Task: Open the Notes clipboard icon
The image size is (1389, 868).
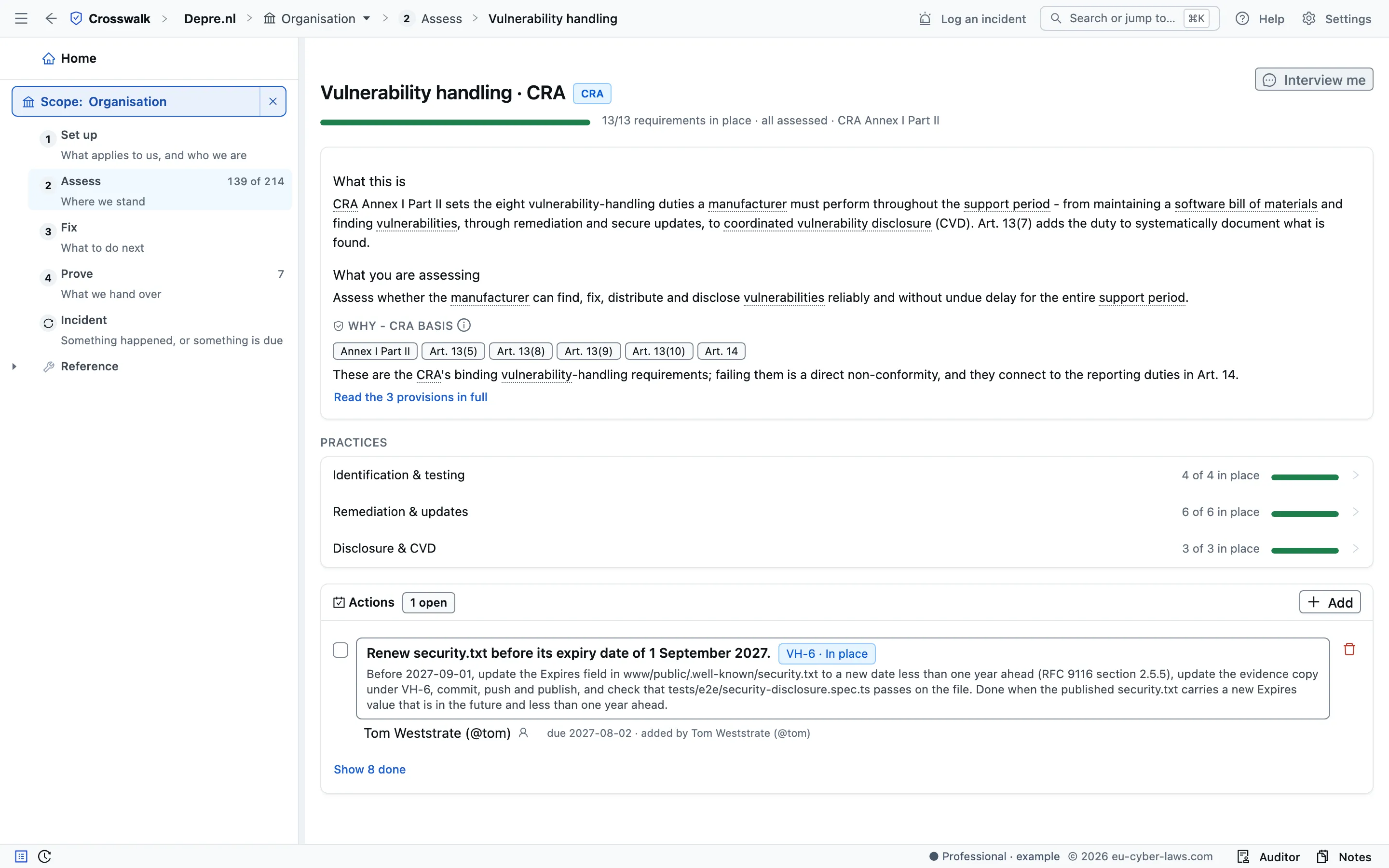Action: click(1322, 856)
